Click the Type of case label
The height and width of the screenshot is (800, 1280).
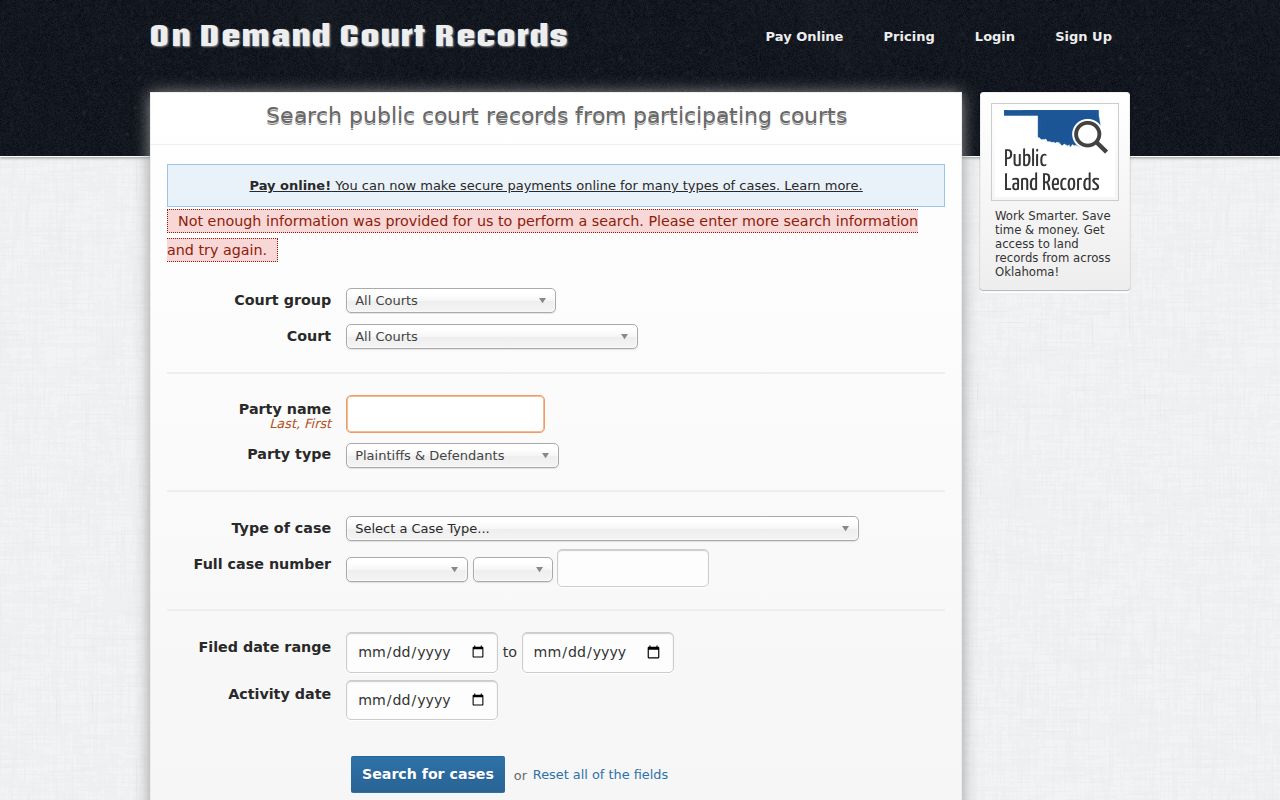click(281, 528)
